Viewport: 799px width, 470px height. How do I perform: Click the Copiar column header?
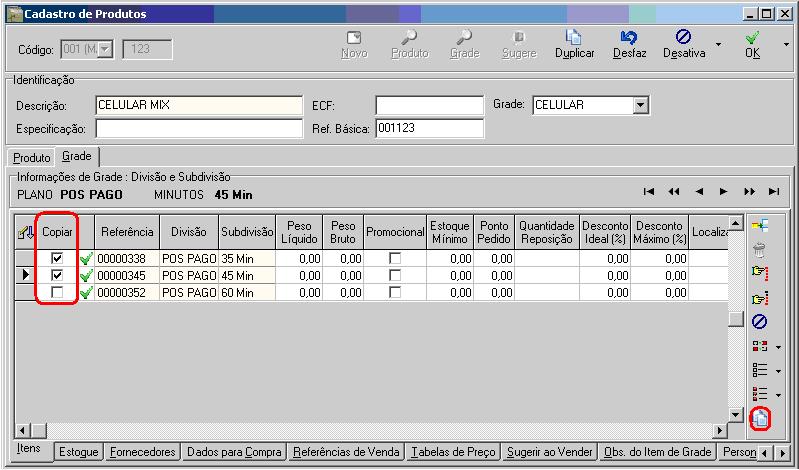tap(57, 232)
